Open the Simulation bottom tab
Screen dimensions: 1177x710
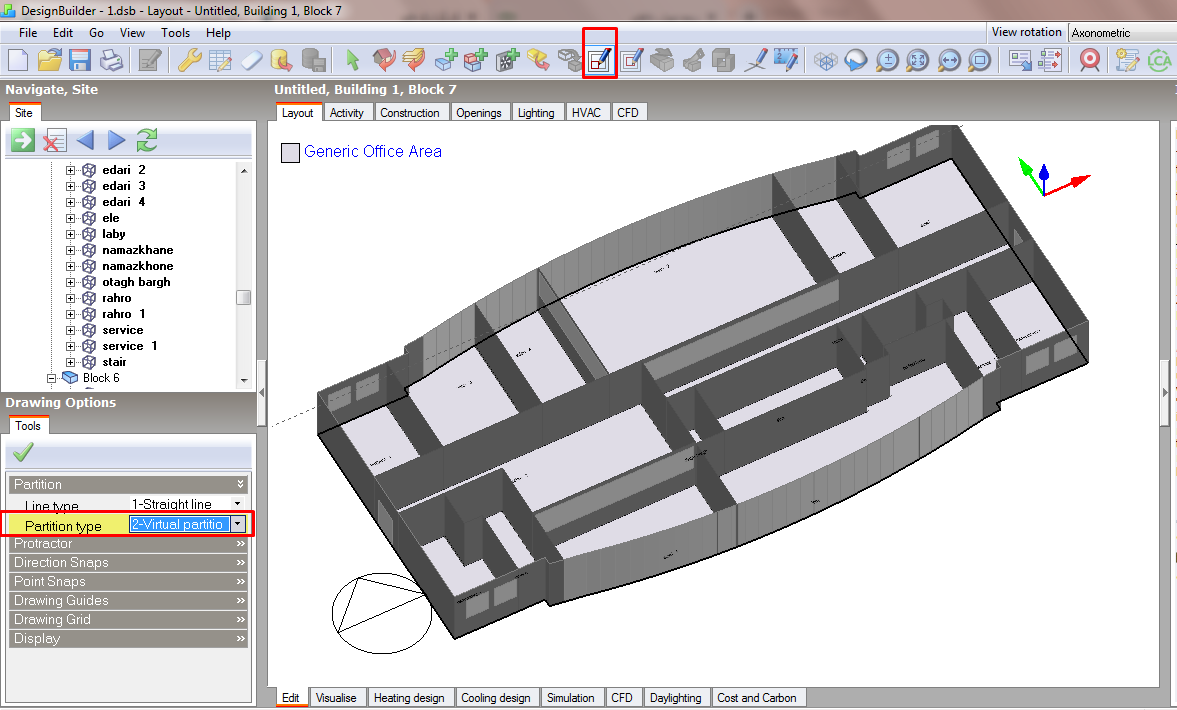pos(570,698)
